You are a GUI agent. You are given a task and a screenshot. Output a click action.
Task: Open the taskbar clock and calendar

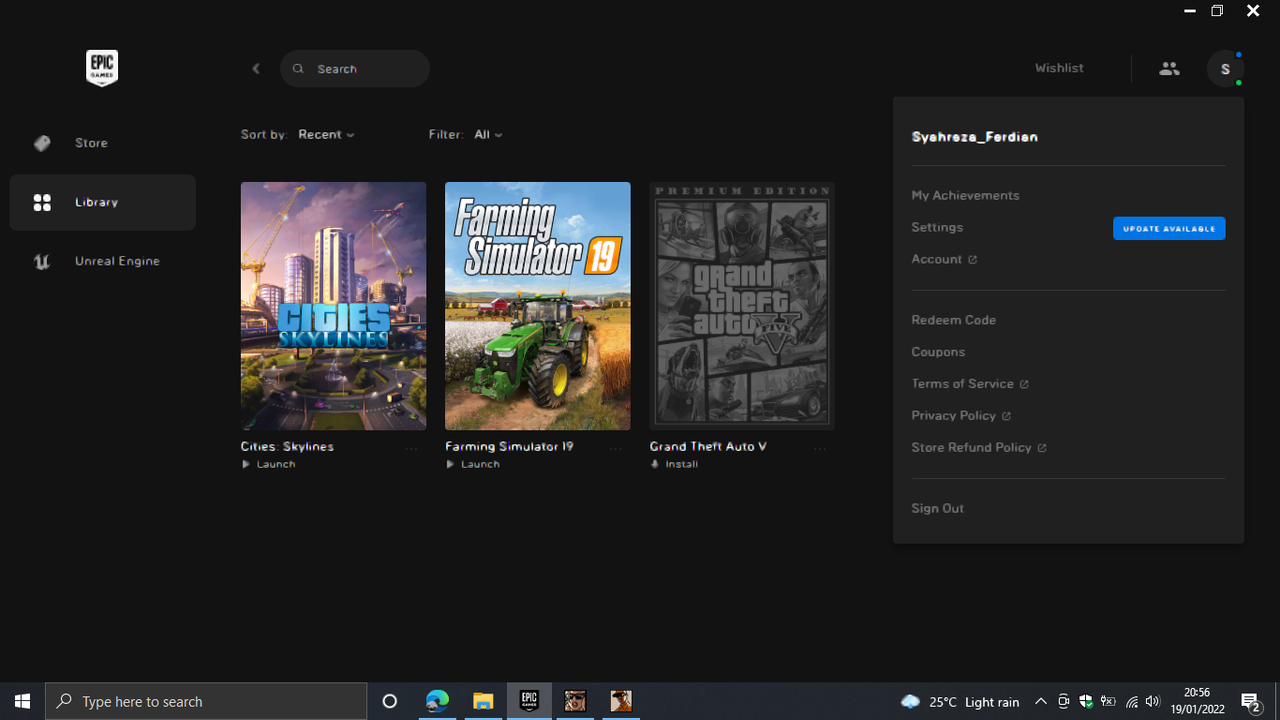1197,701
